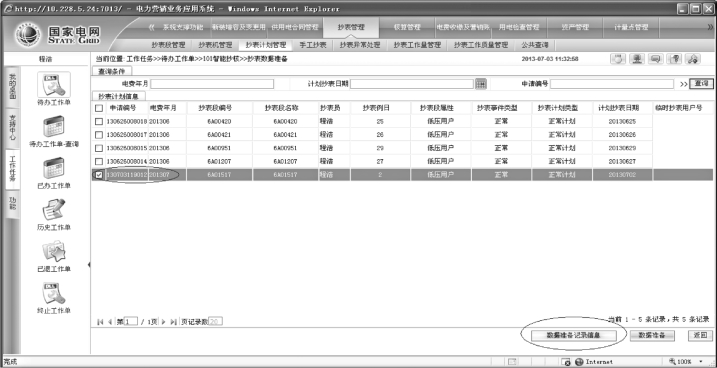
Task: Click the 数据准备 button
Action: (x=653, y=335)
